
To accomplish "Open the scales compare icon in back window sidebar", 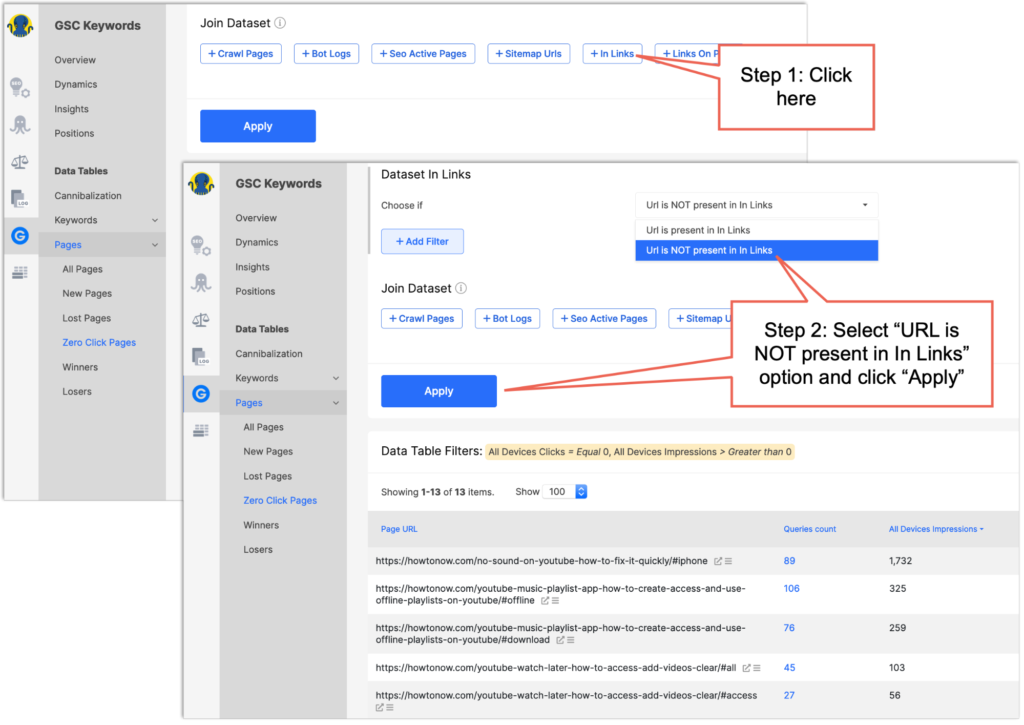I will pos(20,162).
